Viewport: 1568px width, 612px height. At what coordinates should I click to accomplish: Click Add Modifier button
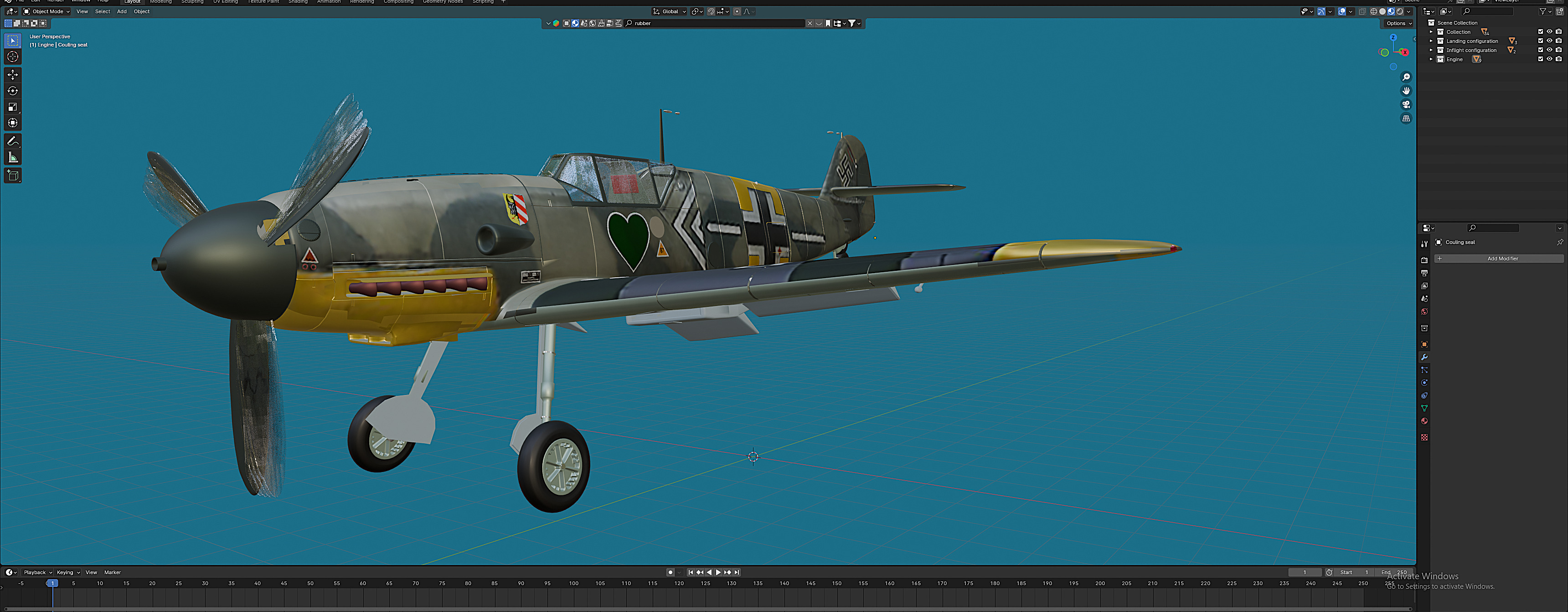[x=1499, y=259]
